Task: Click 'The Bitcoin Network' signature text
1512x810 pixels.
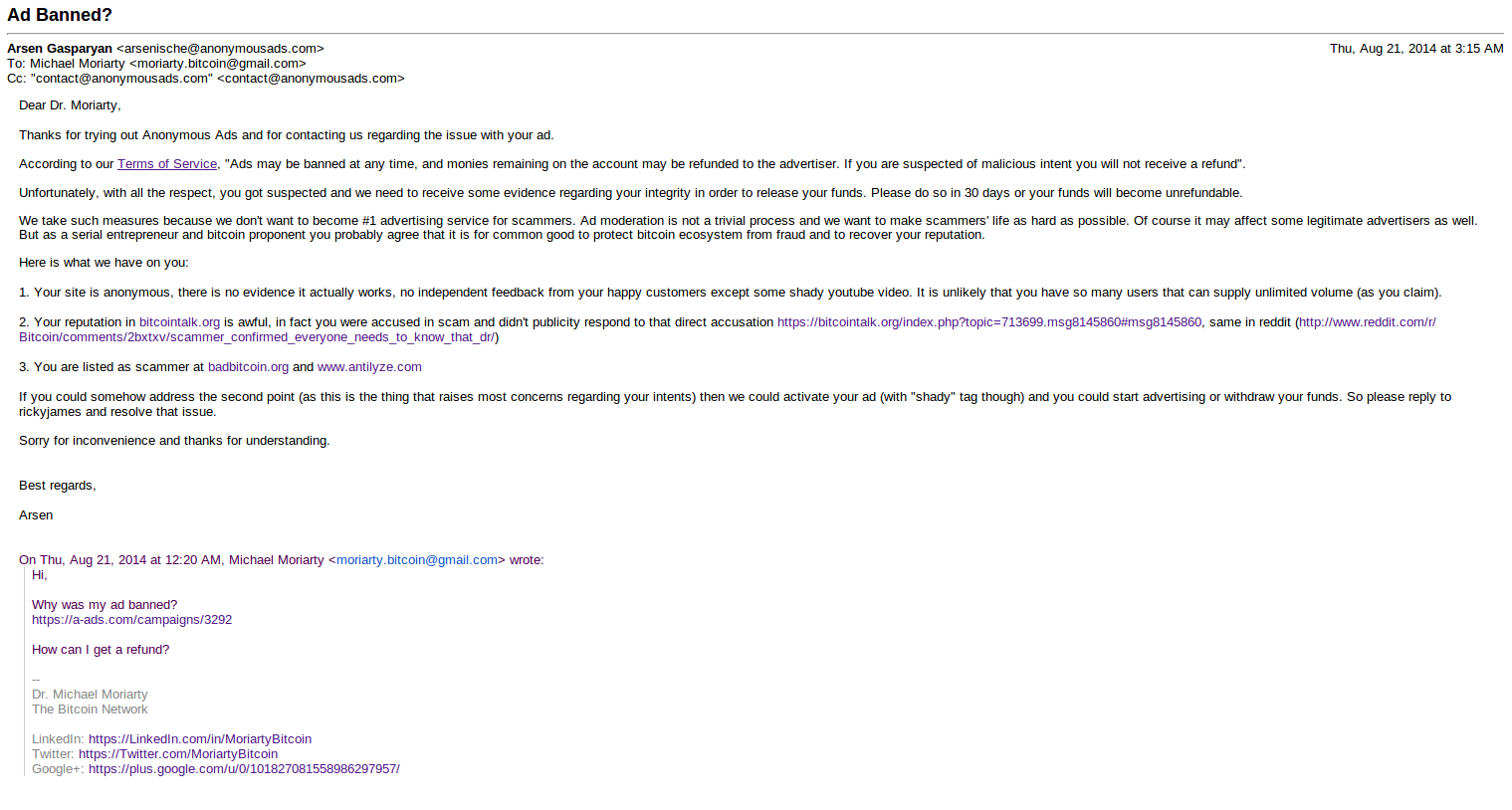Action: click(x=90, y=709)
